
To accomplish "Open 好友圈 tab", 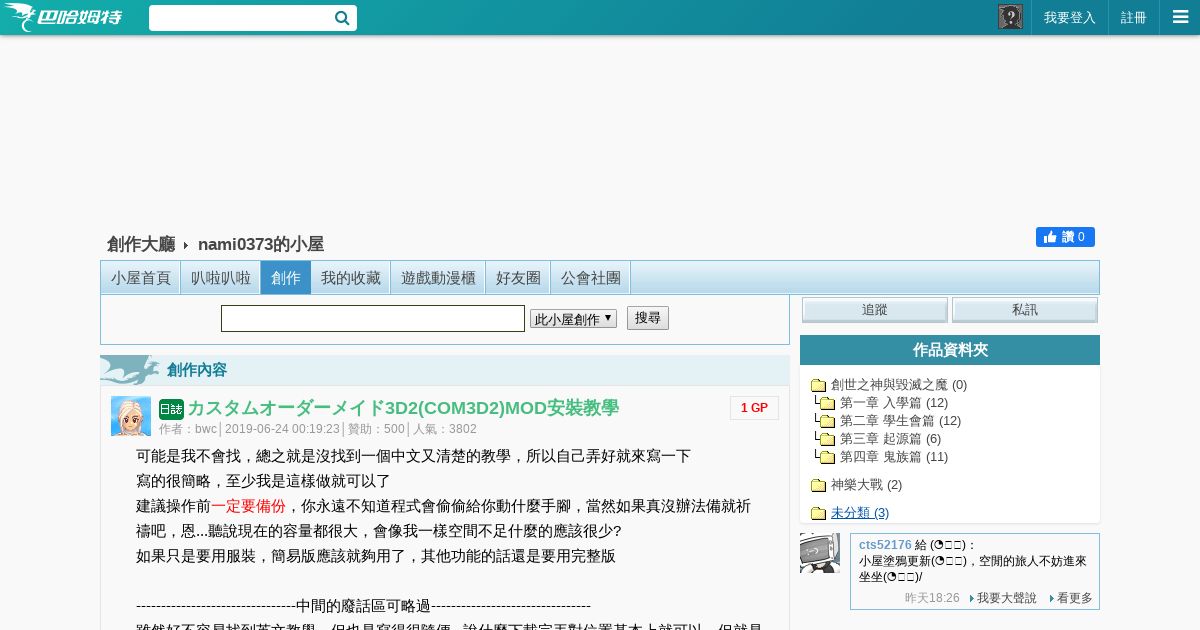I will [x=518, y=277].
